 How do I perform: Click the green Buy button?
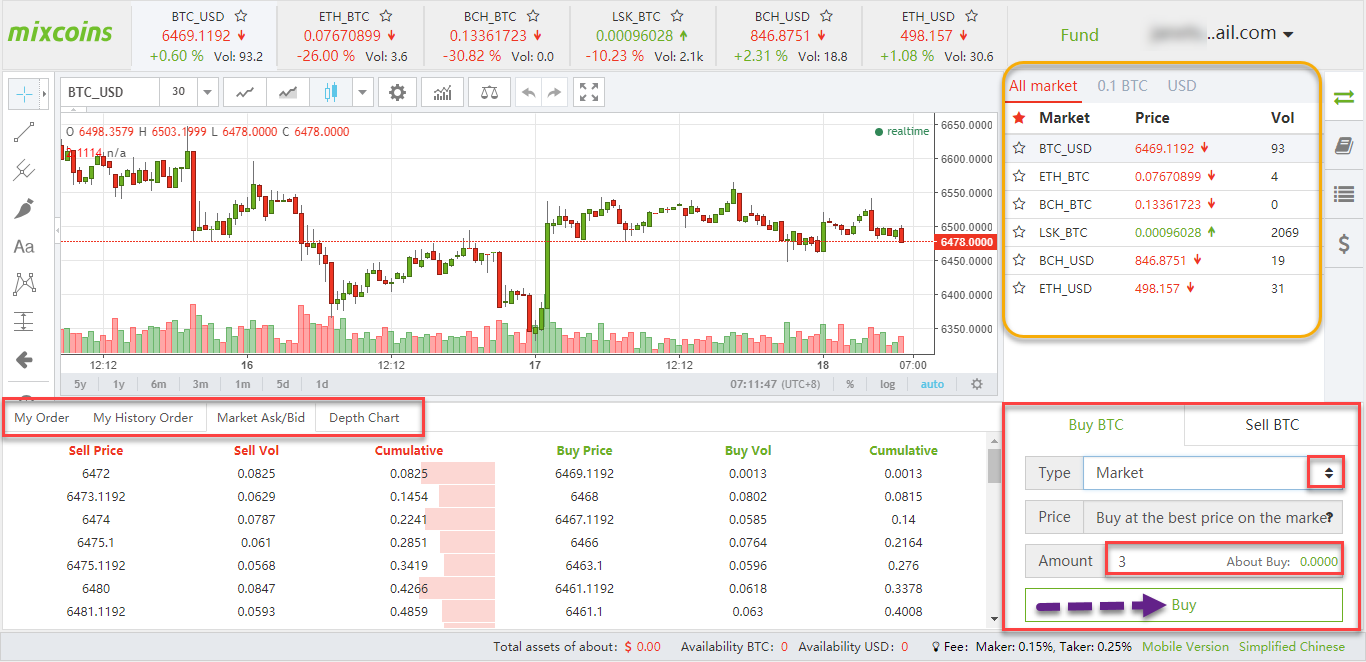1183,605
